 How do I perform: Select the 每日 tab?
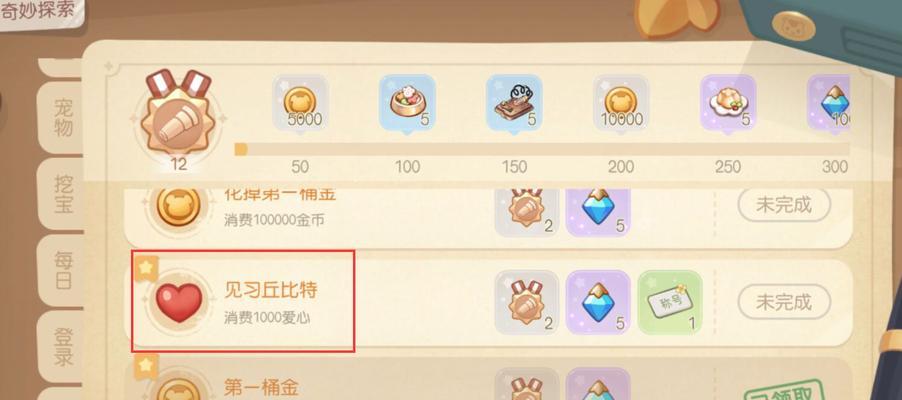tap(62, 271)
